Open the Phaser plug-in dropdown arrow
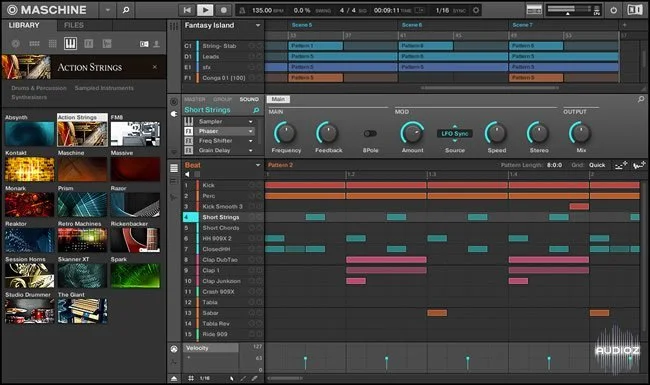 click(251, 131)
